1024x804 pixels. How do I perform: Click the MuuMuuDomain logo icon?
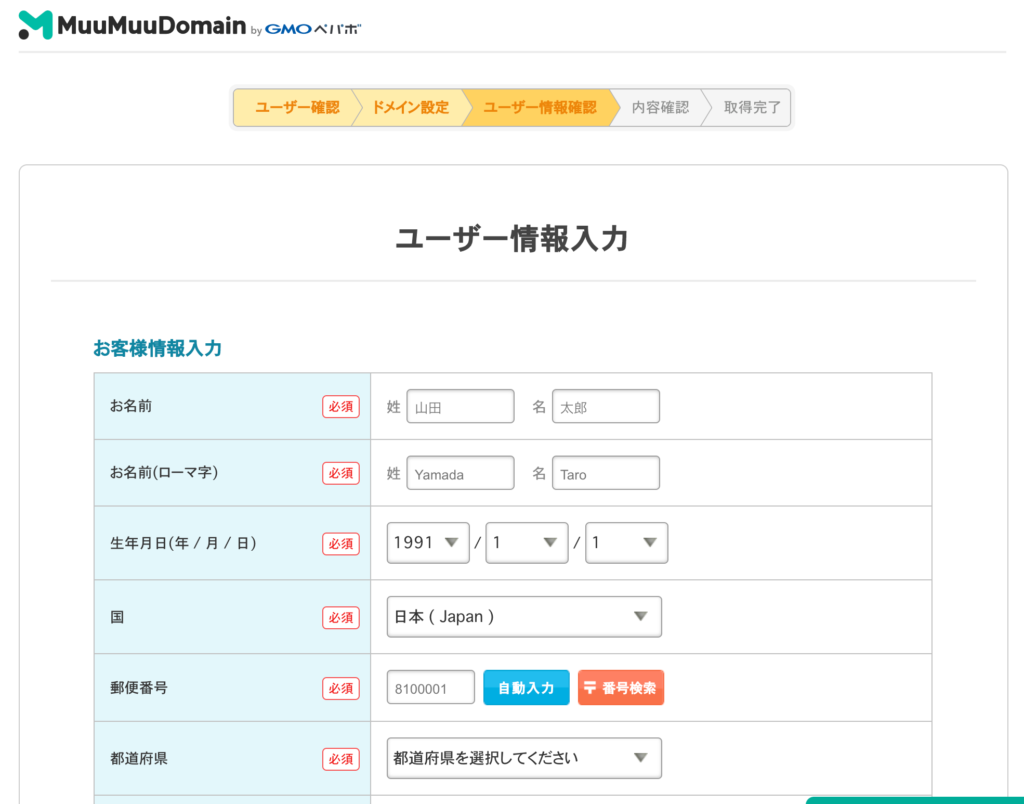(x=35, y=25)
